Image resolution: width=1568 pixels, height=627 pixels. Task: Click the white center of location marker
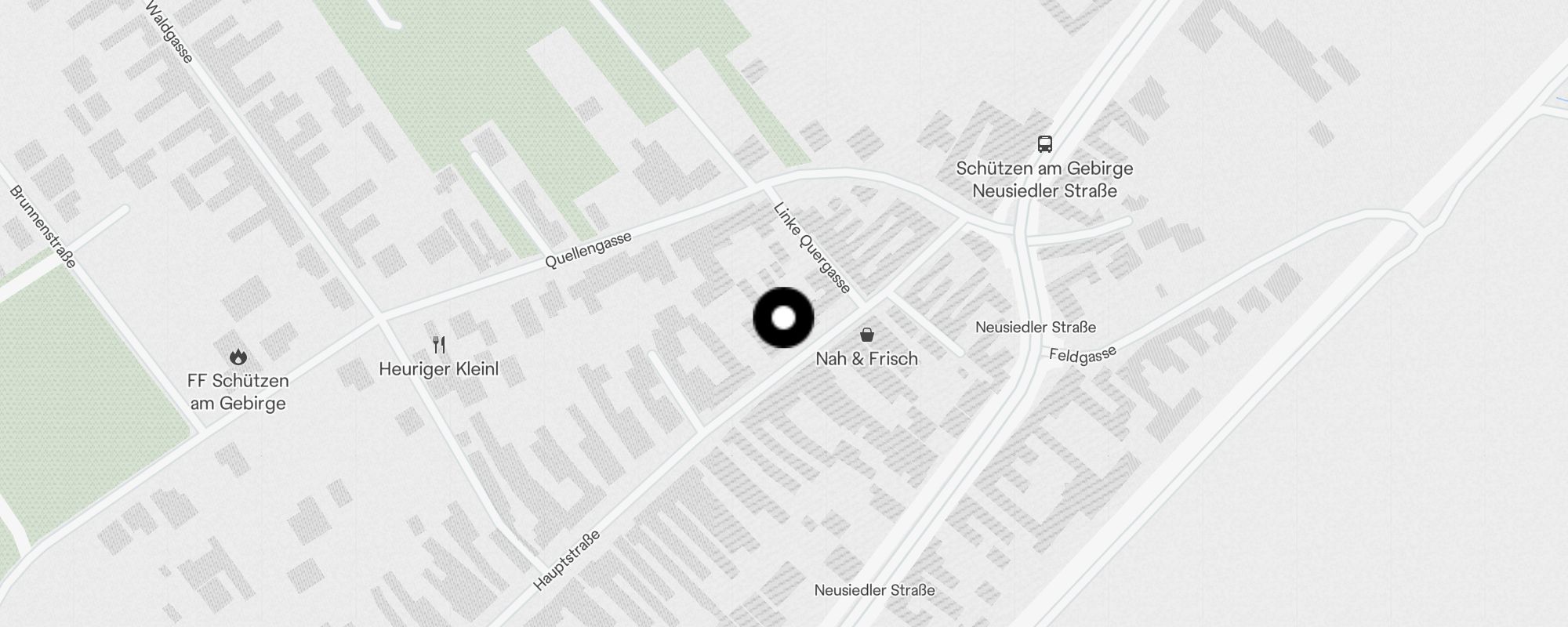[x=783, y=317]
